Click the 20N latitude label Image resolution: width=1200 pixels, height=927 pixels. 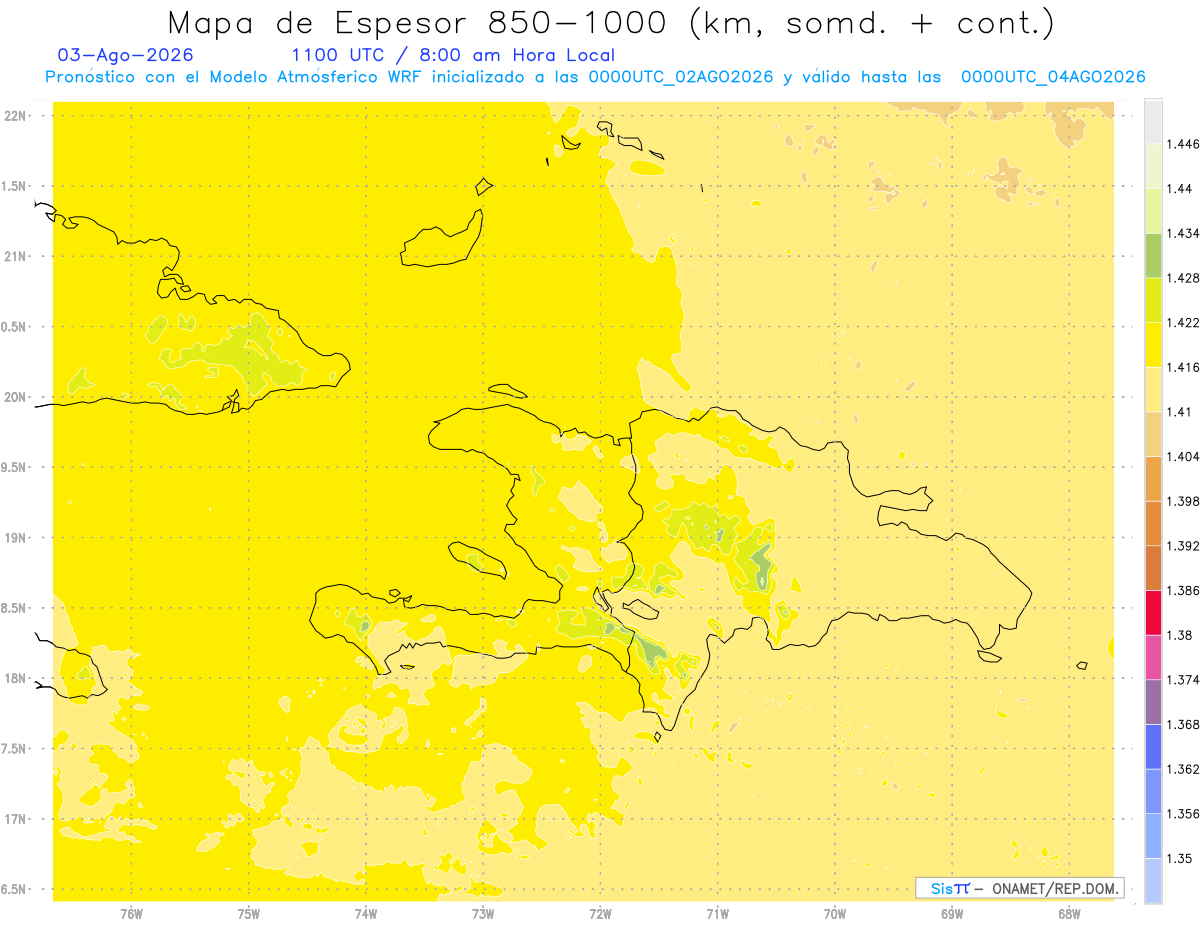(x=15, y=397)
